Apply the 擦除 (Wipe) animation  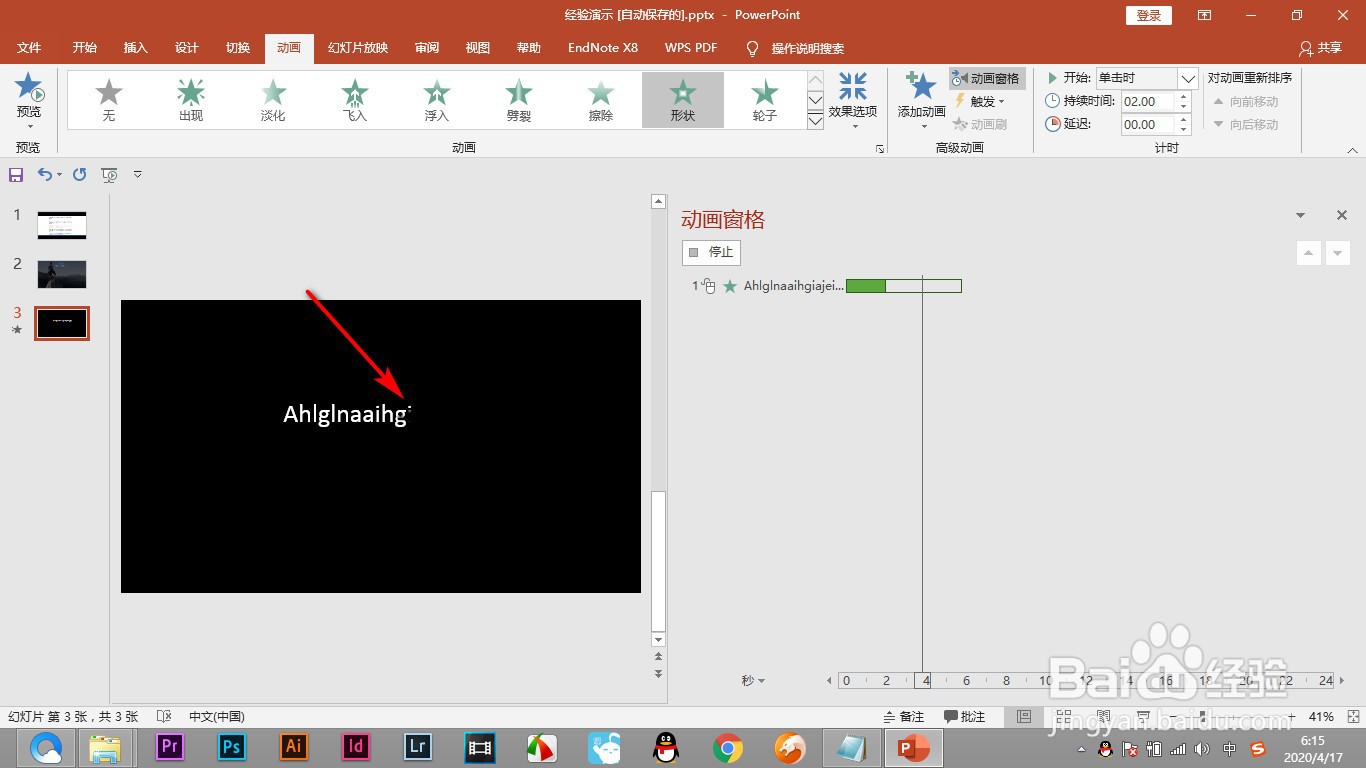pos(601,100)
